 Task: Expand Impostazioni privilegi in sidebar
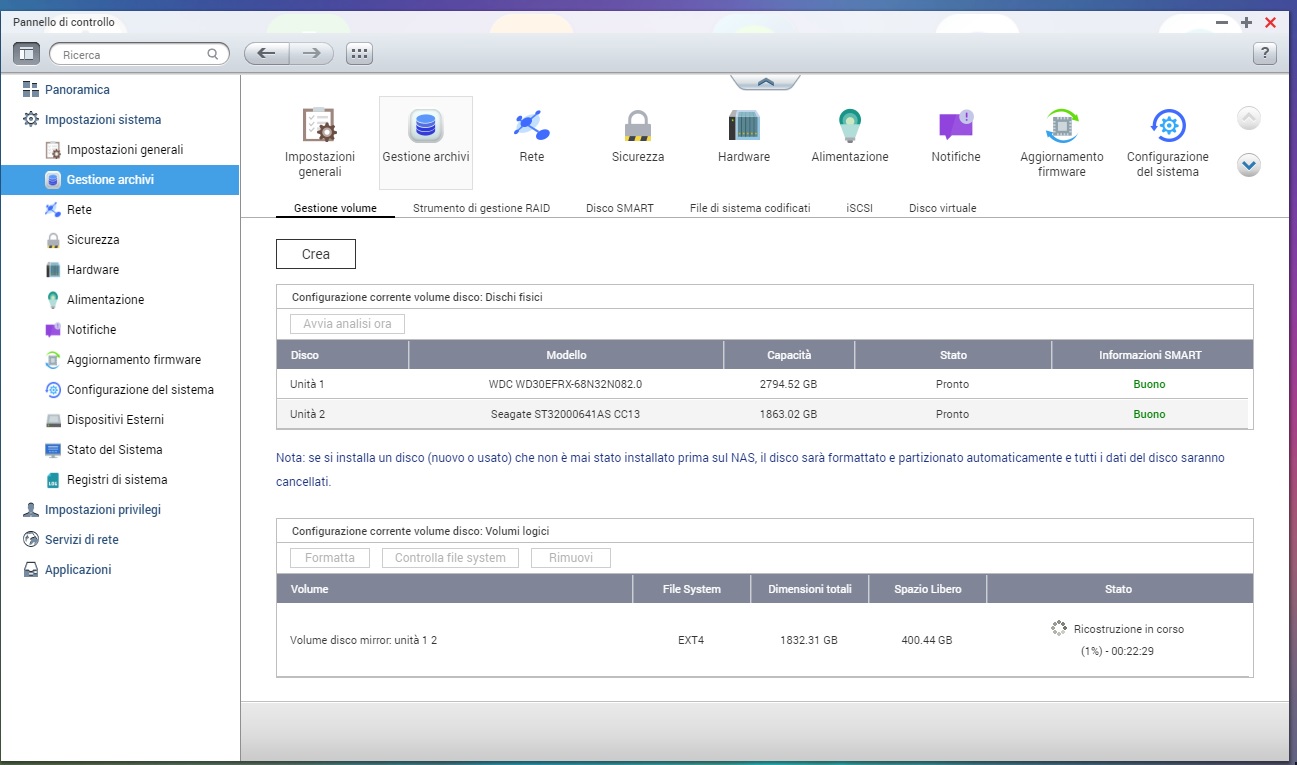[102, 510]
